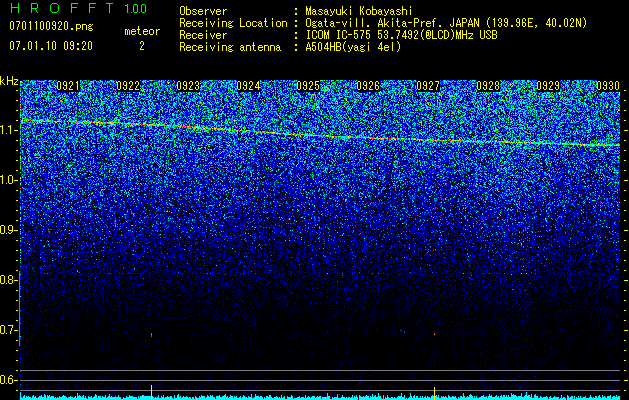Viewport: 629px width, 400px height.
Task: Select the filename 0701100920.png
Action: click(x=51, y=26)
